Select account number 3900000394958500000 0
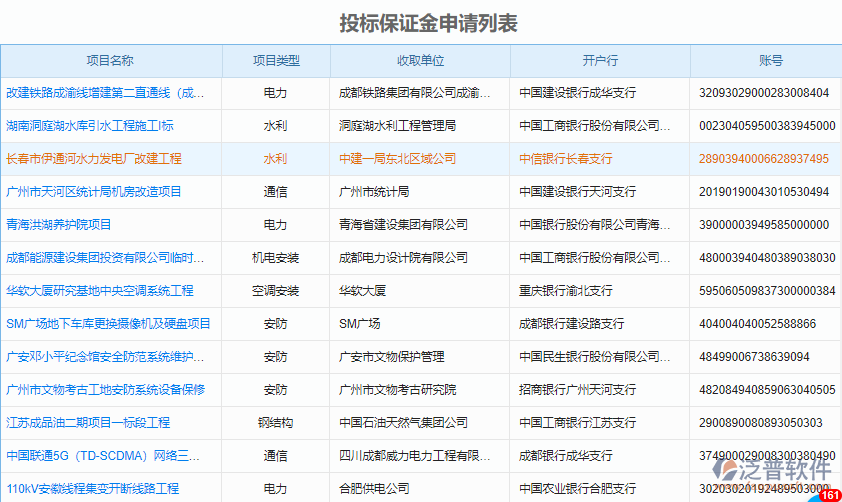Image resolution: width=842 pixels, height=502 pixels. click(764, 224)
